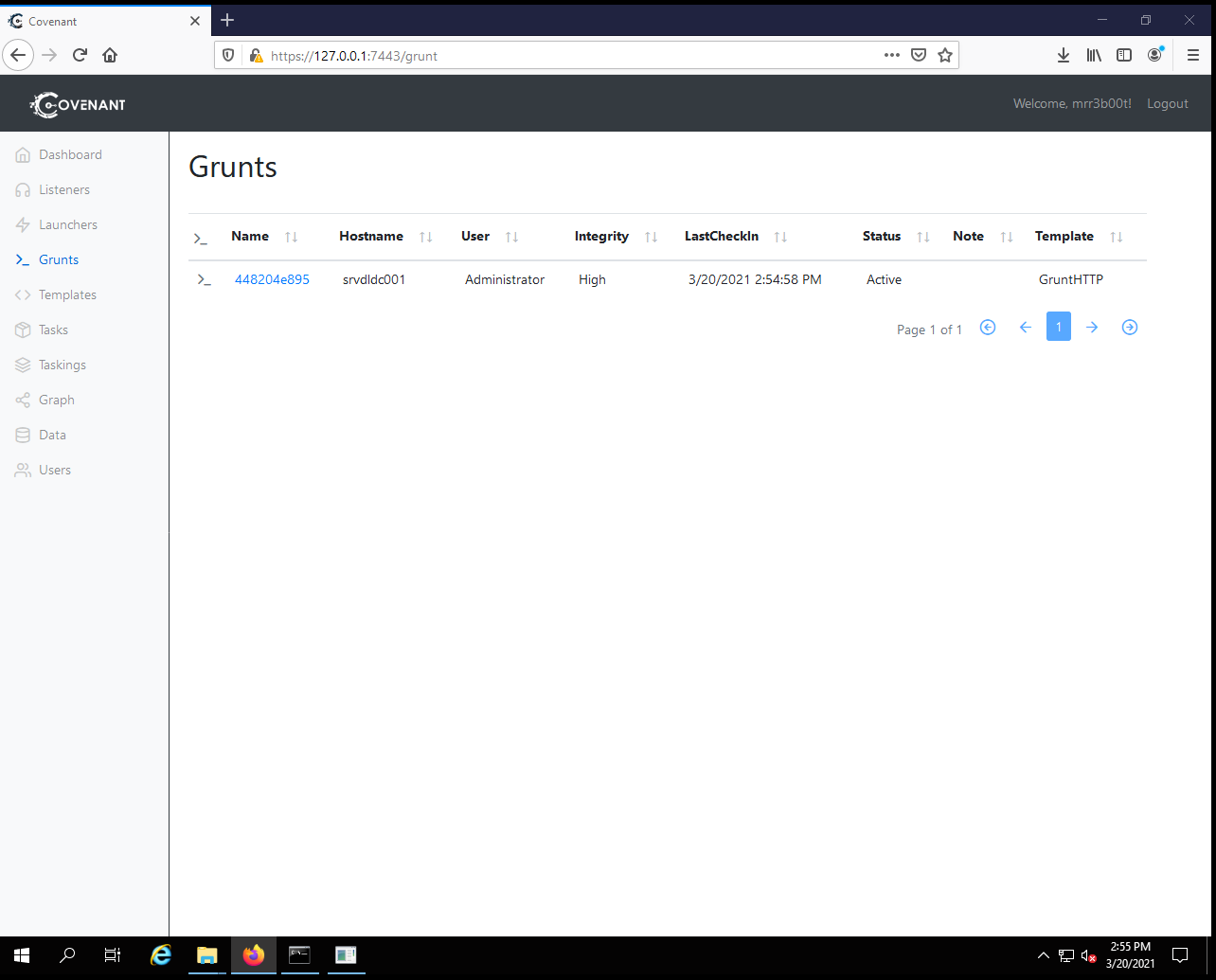Click the Users people icon
This screenshot has height=980, width=1216.
[23, 470]
